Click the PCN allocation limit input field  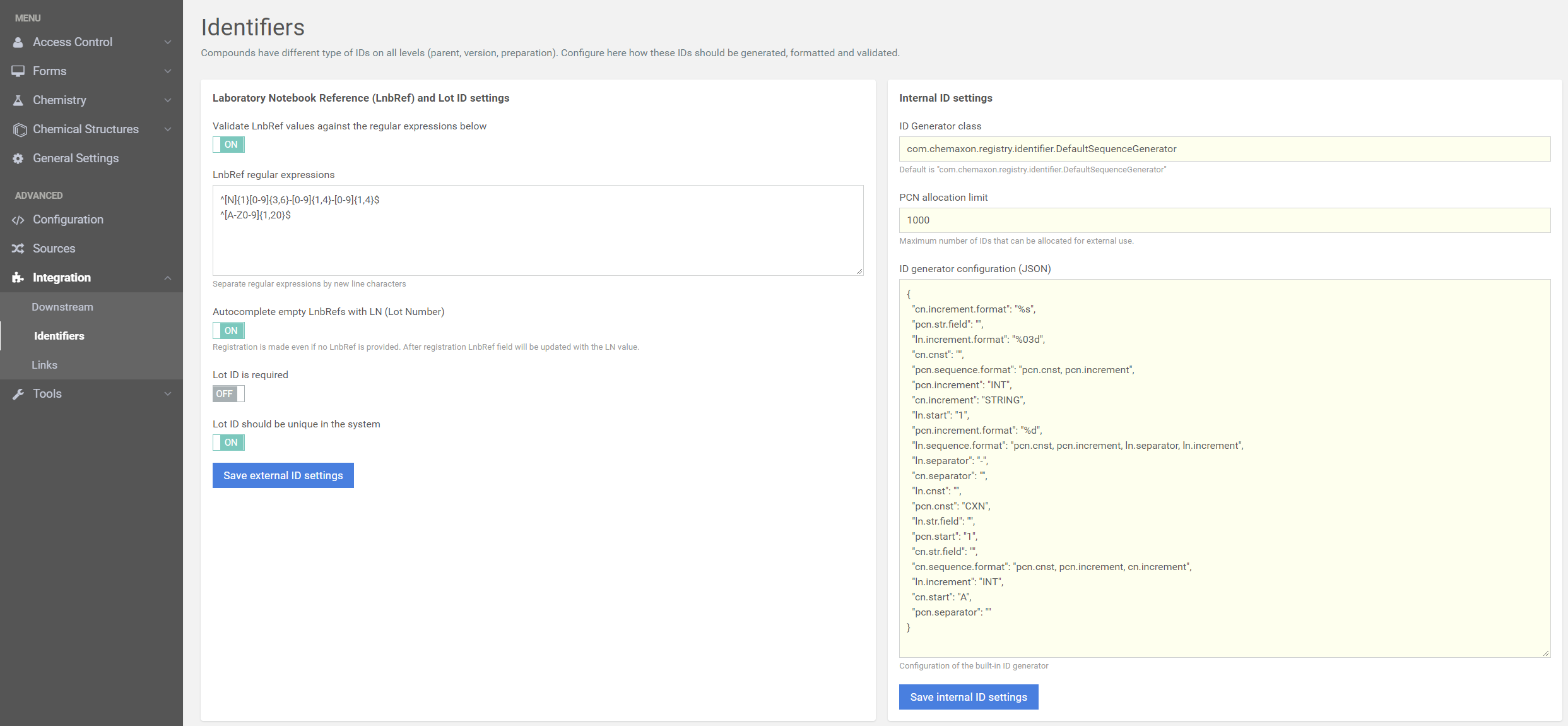[x=1224, y=220]
